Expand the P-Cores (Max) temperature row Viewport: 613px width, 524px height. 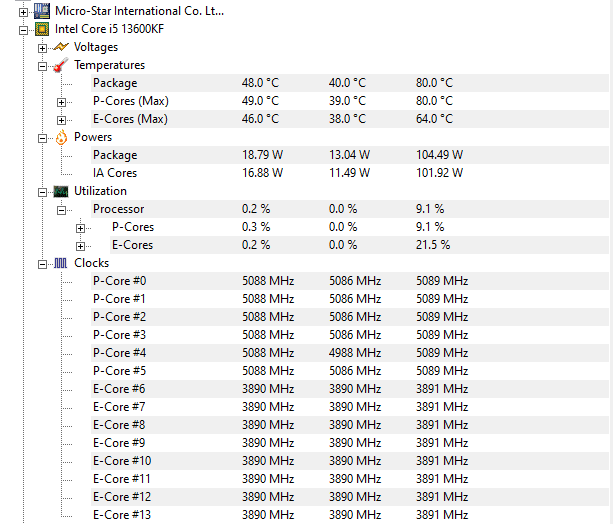pyautogui.click(x=61, y=102)
